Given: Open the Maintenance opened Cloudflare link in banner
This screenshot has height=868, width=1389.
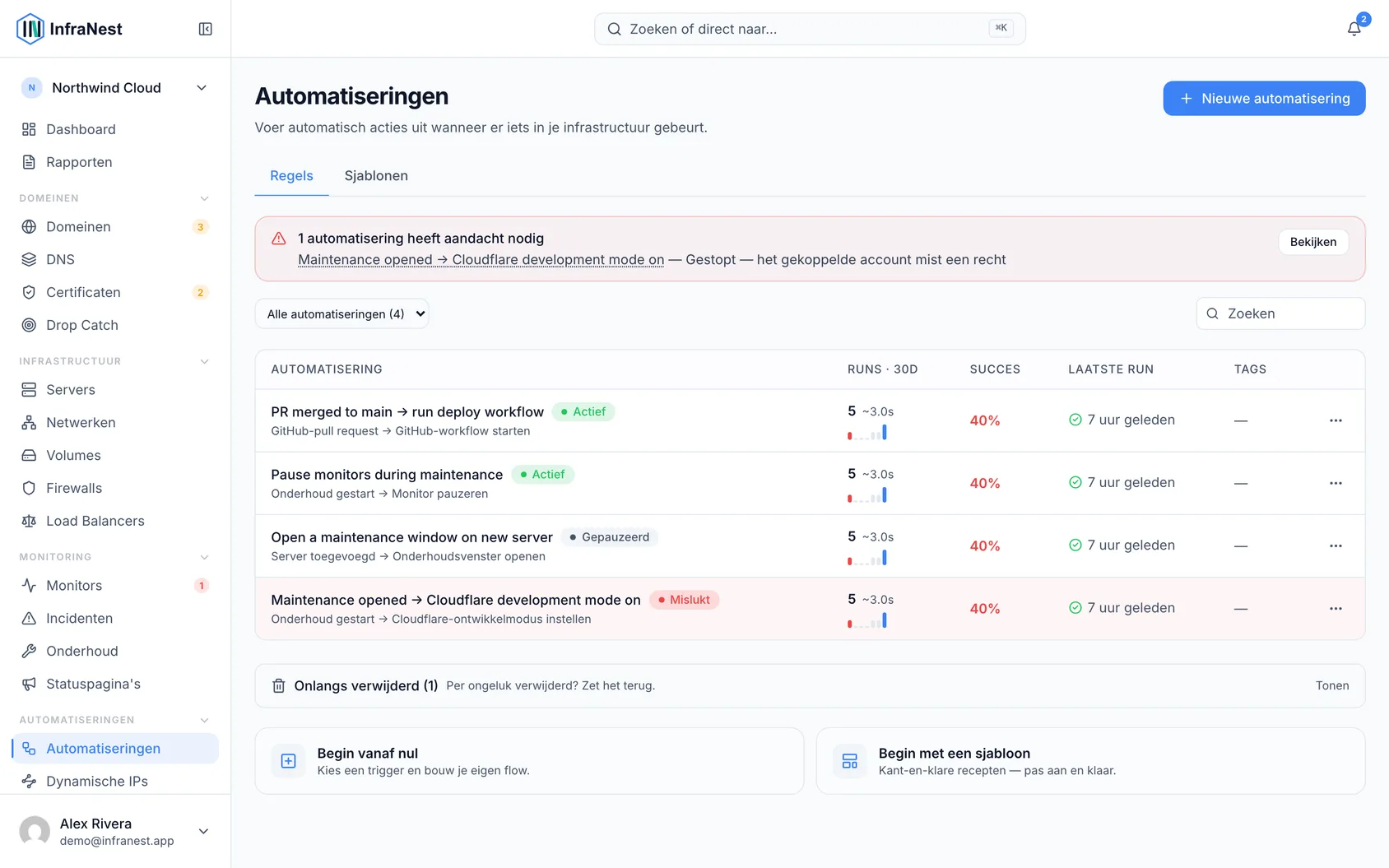Looking at the screenshot, I should coord(481,259).
